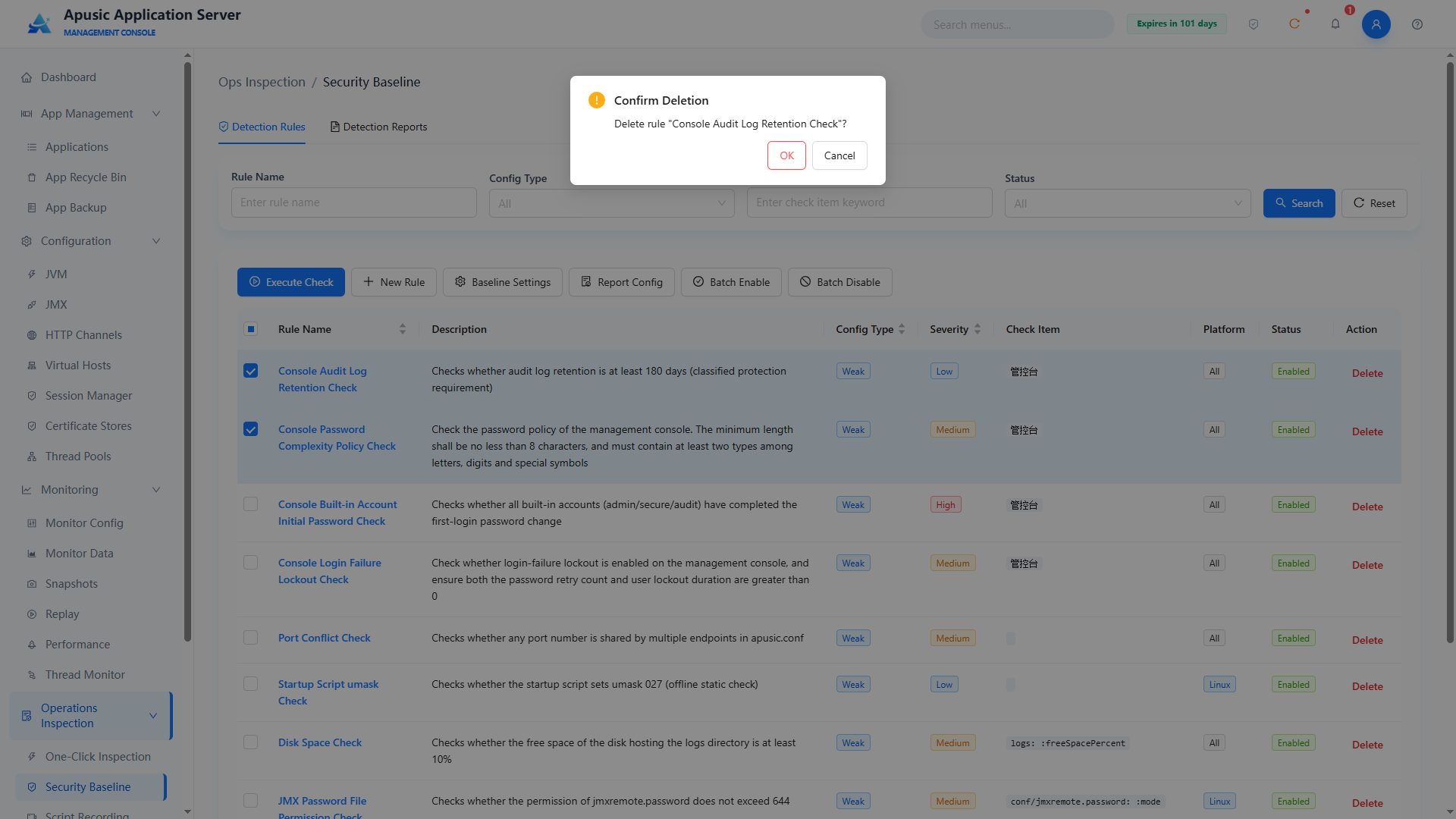
Task: Cancel the Confirm Deletion dialog
Action: (x=839, y=155)
